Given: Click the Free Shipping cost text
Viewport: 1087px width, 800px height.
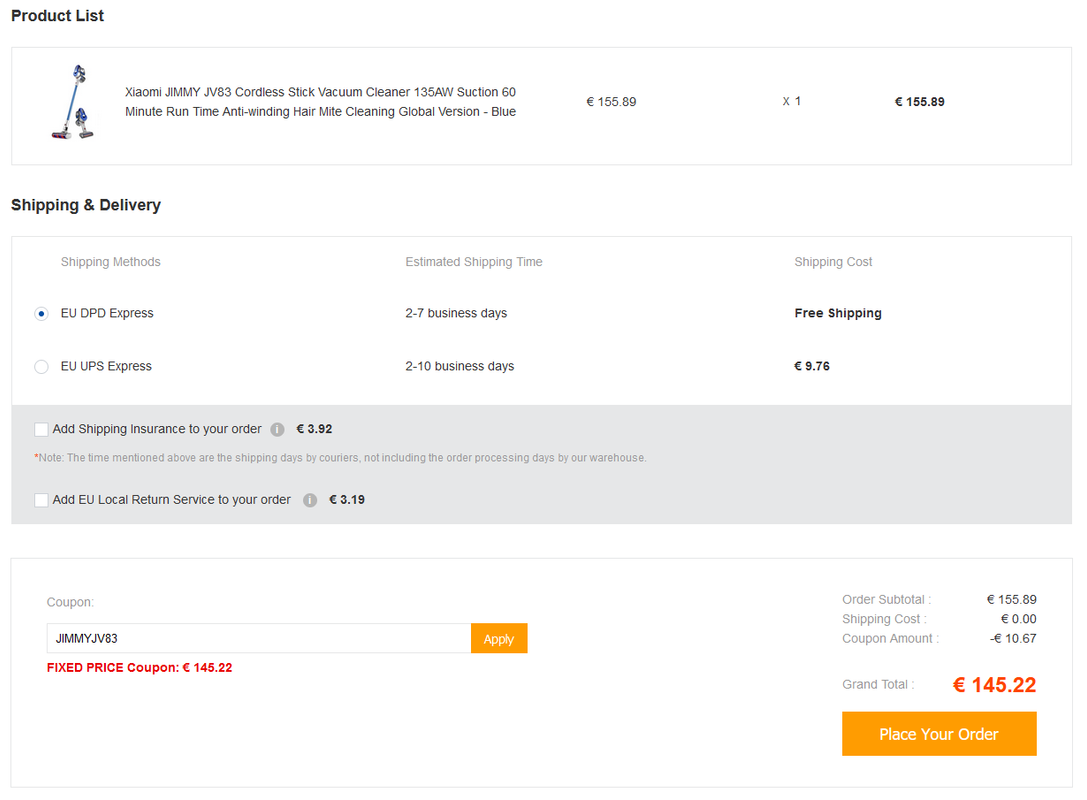Looking at the screenshot, I should tap(838, 313).
